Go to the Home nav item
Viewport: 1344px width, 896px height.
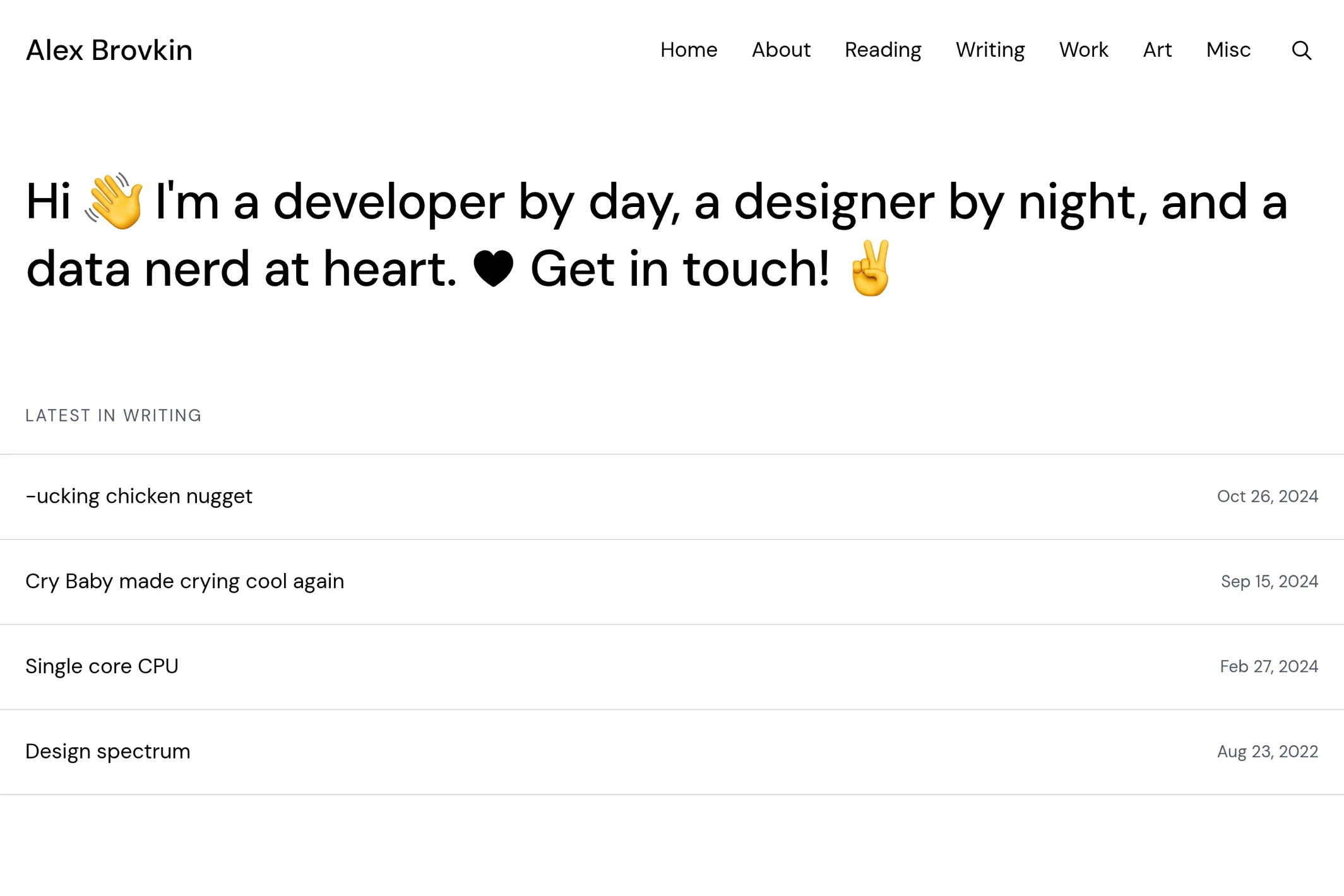[688, 50]
